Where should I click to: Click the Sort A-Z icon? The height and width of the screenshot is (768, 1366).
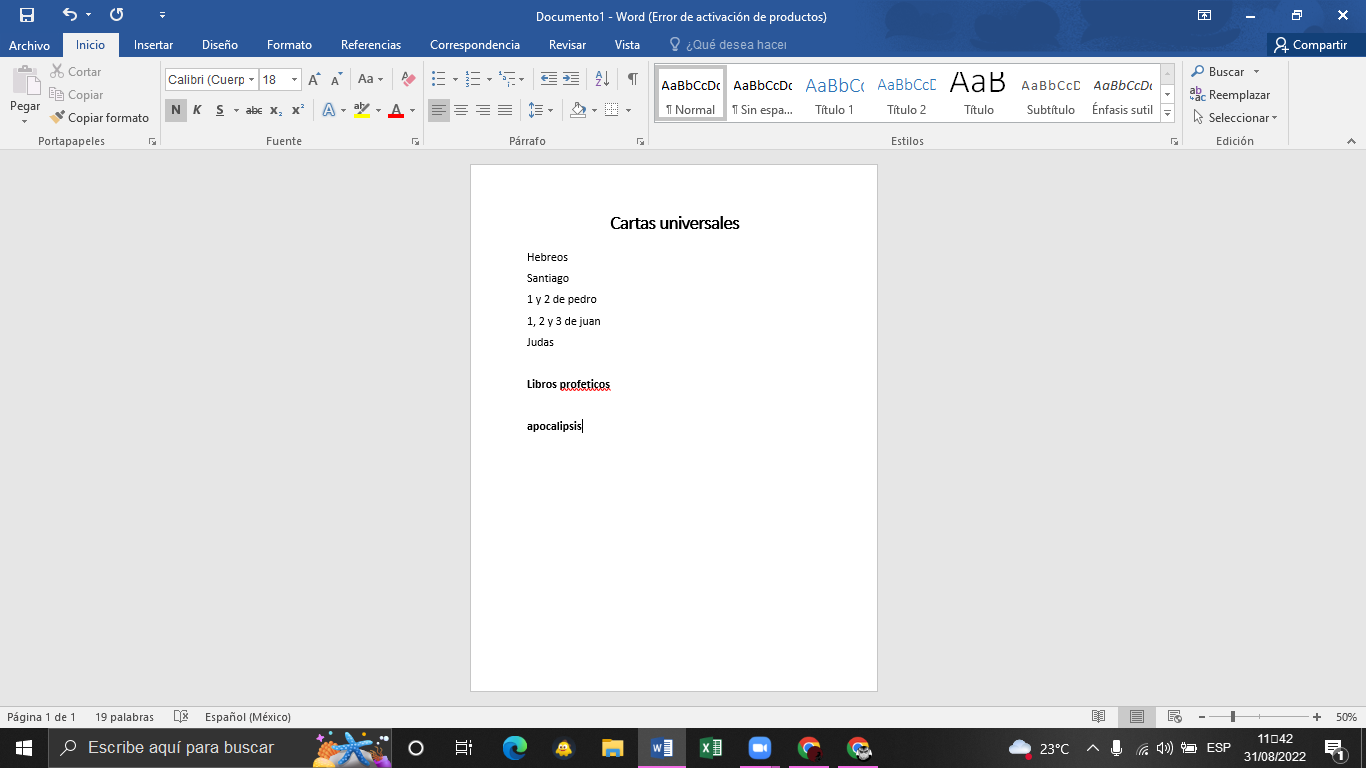602,79
